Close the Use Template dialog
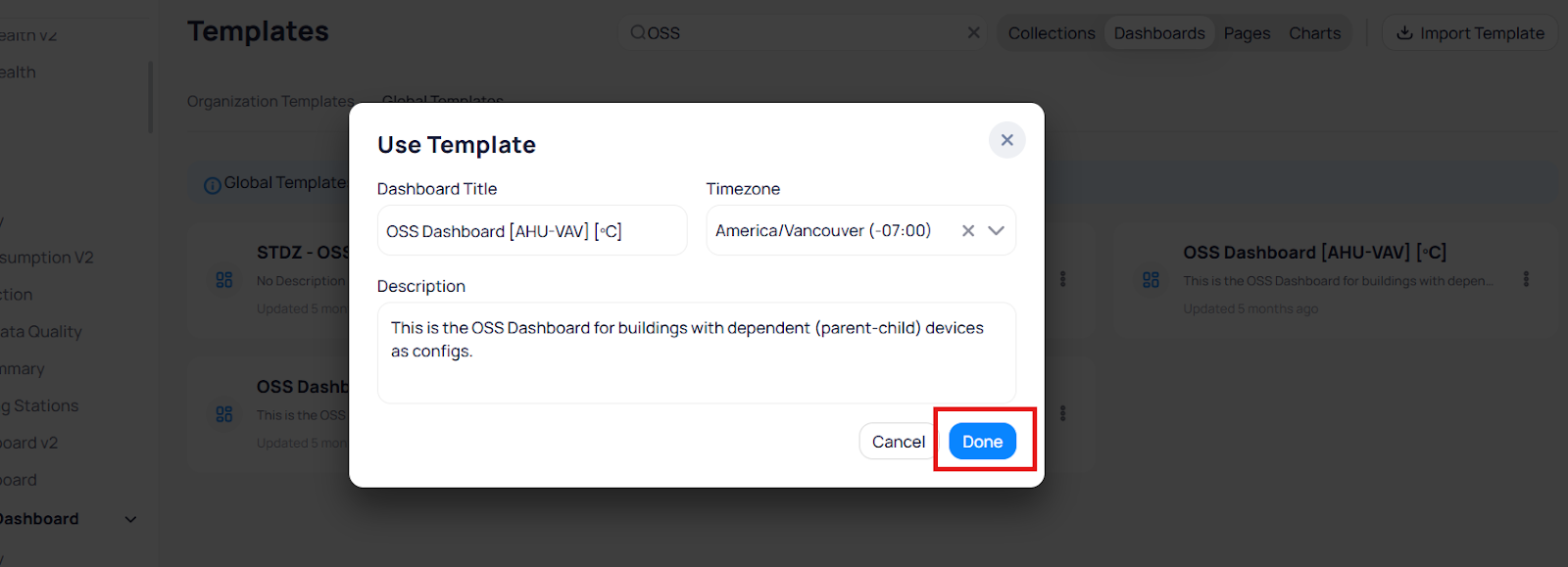Image resolution: width=1568 pixels, height=567 pixels. tap(1006, 140)
